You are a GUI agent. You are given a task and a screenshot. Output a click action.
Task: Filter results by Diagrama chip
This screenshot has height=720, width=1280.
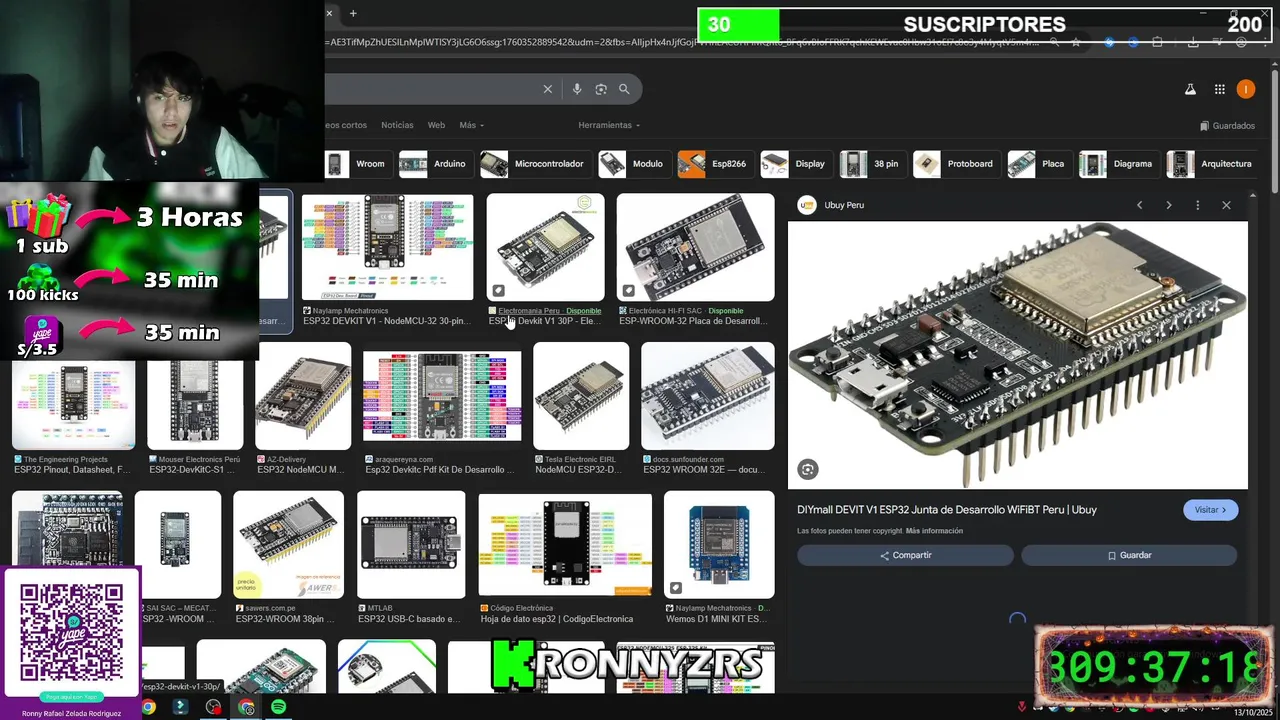(x=1118, y=164)
